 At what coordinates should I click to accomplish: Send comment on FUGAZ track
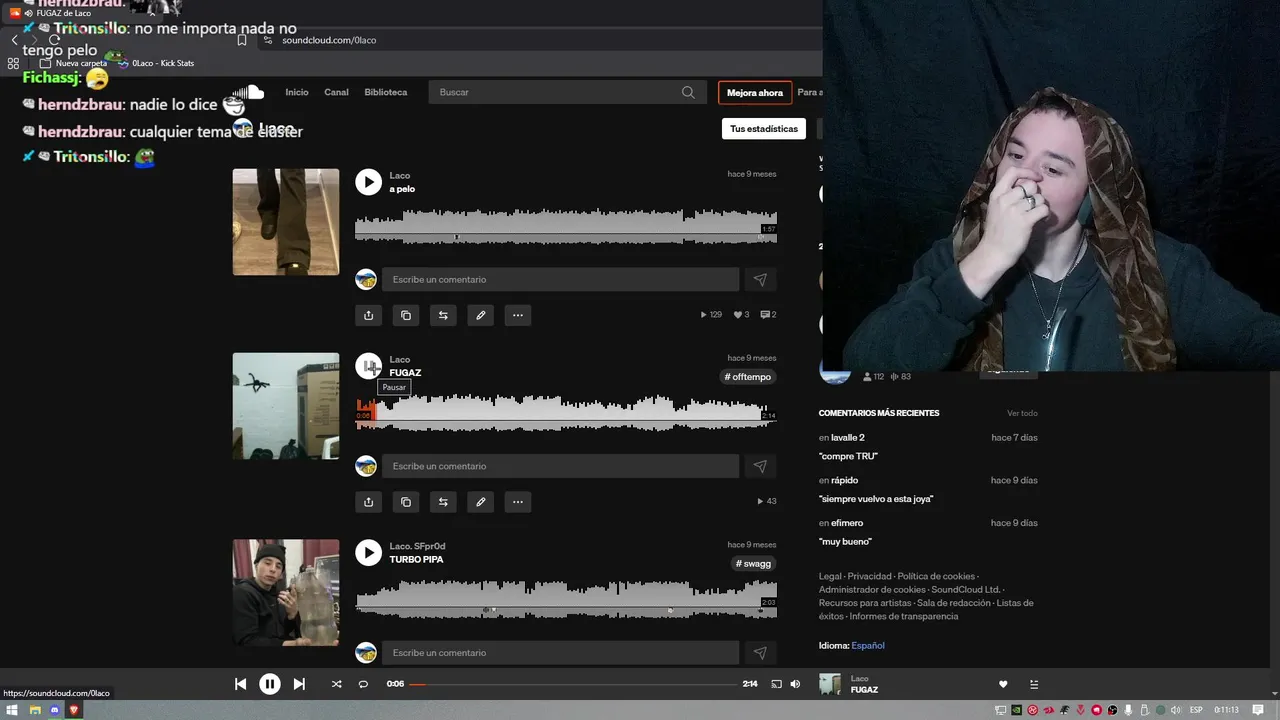[x=760, y=466]
